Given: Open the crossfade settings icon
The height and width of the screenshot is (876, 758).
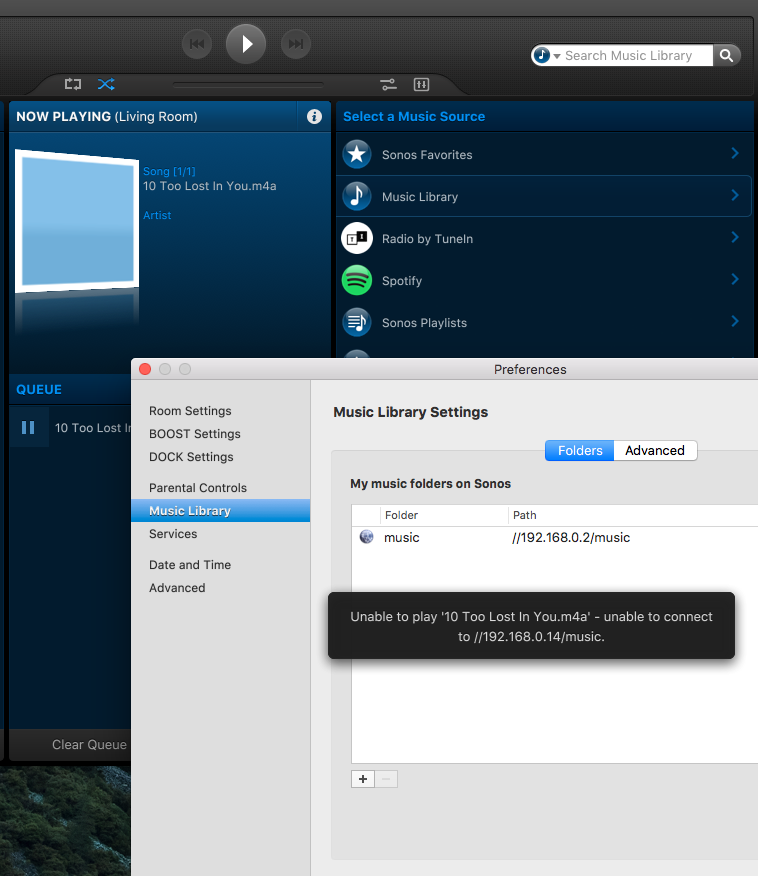Looking at the screenshot, I should (388, 84).
